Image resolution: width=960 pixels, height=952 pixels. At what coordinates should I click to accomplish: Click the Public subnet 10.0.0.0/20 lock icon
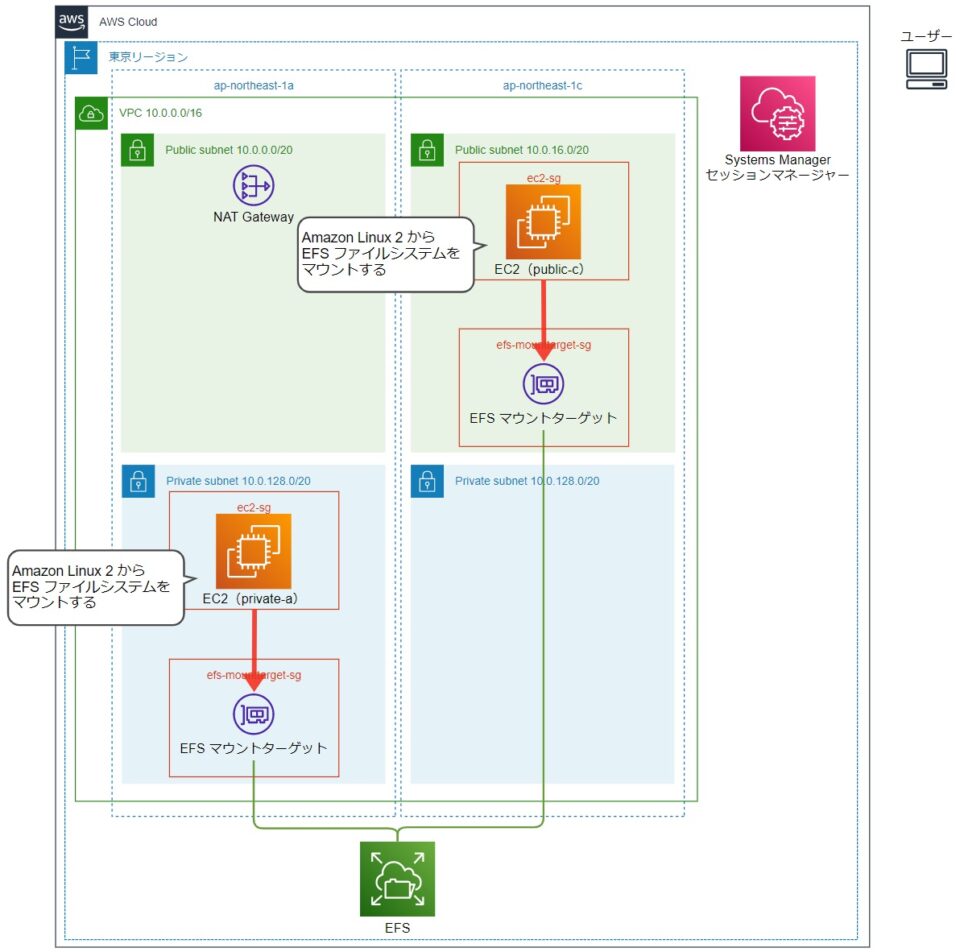(137, 148)
